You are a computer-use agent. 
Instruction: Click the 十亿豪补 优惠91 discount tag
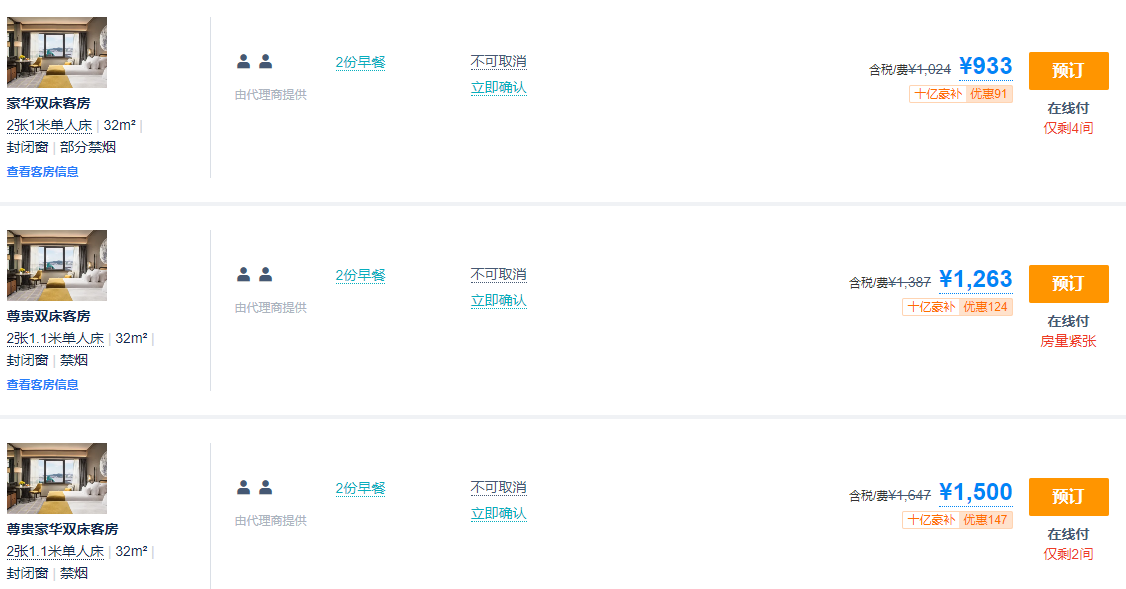[x=960, y=94]
